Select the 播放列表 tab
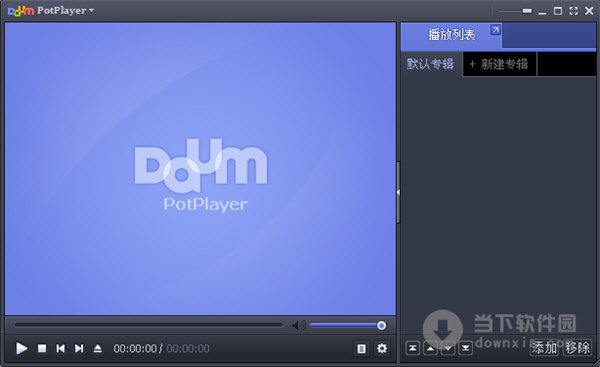The height and width of the screenshot is (367, 600). tap(452, 35)
